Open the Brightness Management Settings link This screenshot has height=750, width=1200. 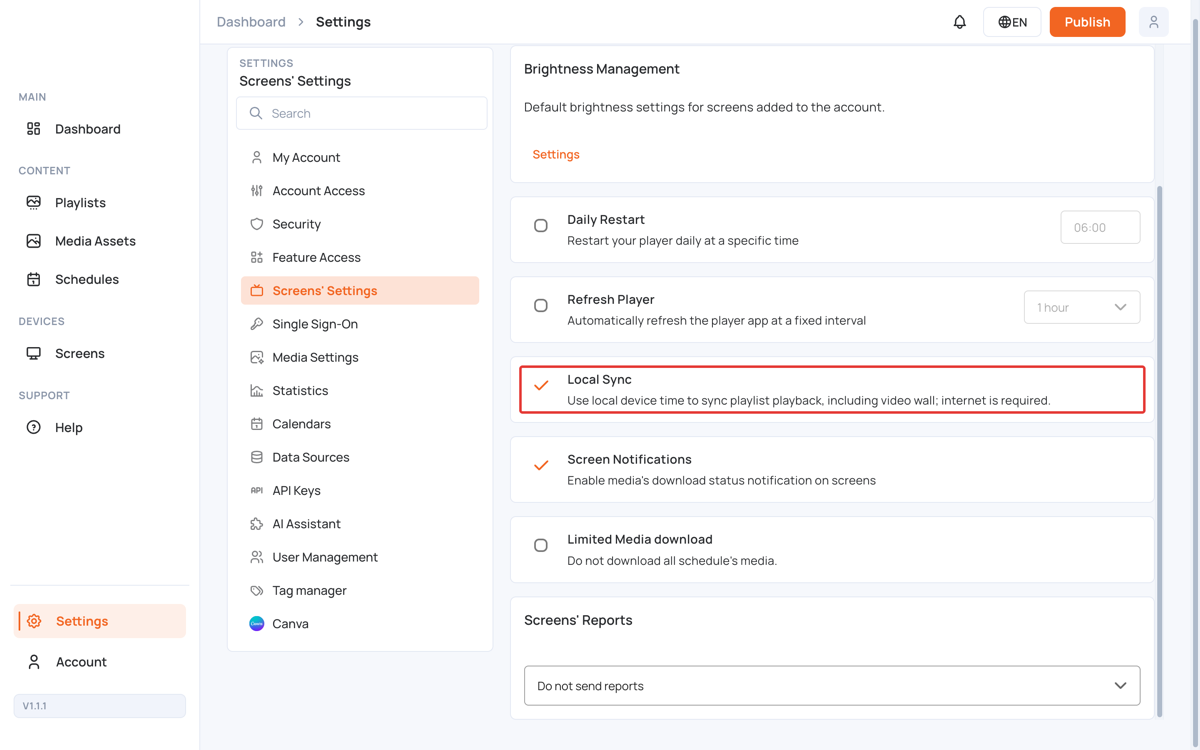click(556, 154)
